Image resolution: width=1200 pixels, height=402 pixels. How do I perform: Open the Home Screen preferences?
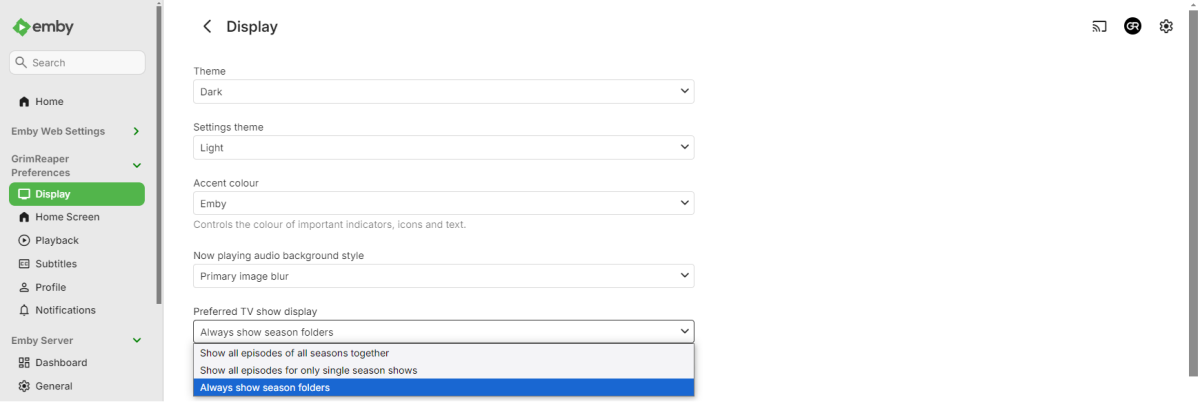point(67,217)
